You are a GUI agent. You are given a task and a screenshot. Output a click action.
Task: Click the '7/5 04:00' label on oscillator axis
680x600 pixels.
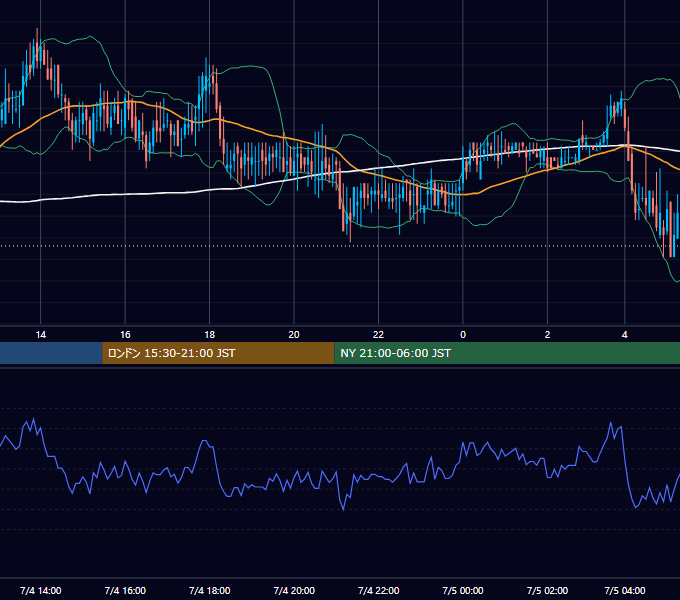click(624, 590)
